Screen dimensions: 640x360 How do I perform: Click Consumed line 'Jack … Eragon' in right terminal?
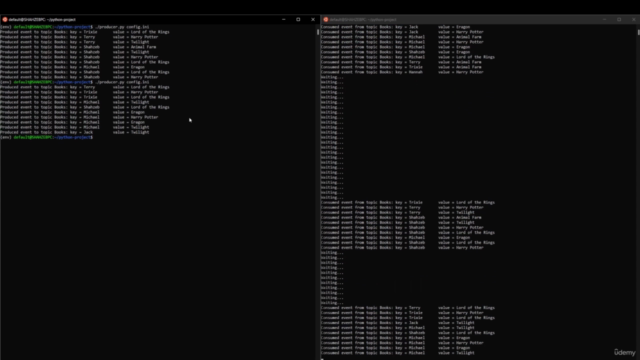coord(395,27)
